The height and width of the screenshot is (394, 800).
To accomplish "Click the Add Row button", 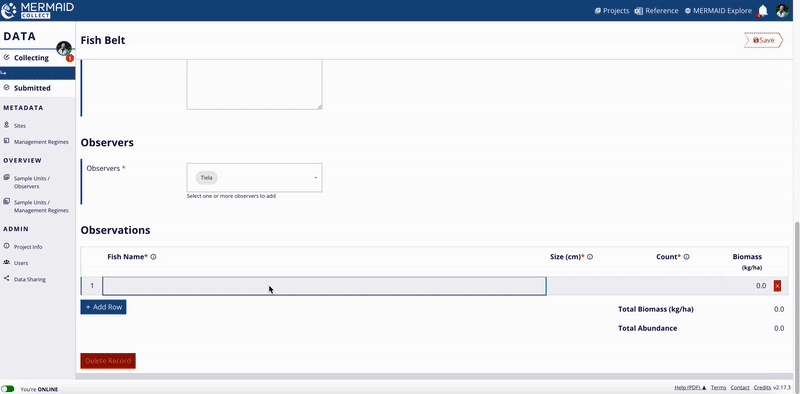I will pos(103,307).
